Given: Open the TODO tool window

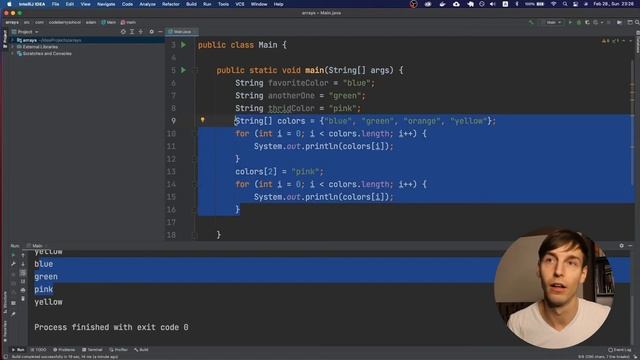Looking at the screenshot, I should click(x=39, y=350).
